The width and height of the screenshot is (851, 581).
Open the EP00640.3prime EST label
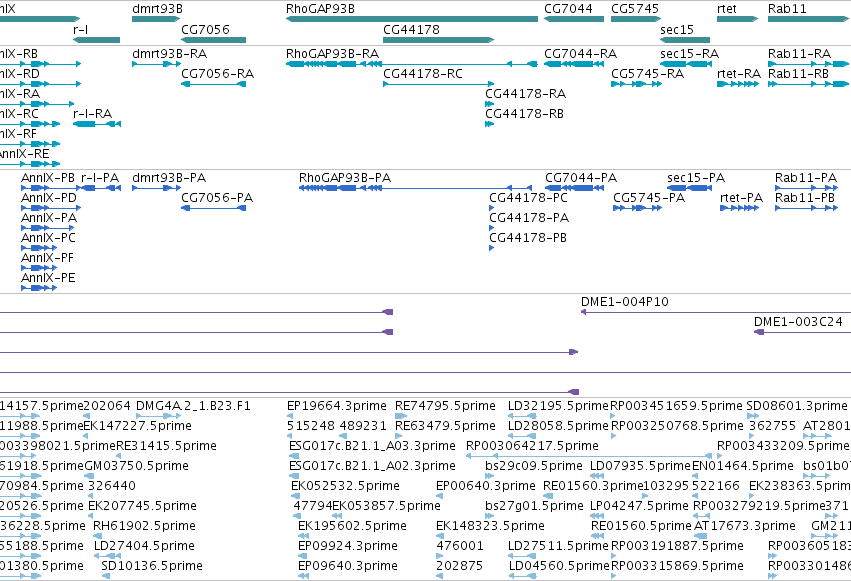[486, 486]
